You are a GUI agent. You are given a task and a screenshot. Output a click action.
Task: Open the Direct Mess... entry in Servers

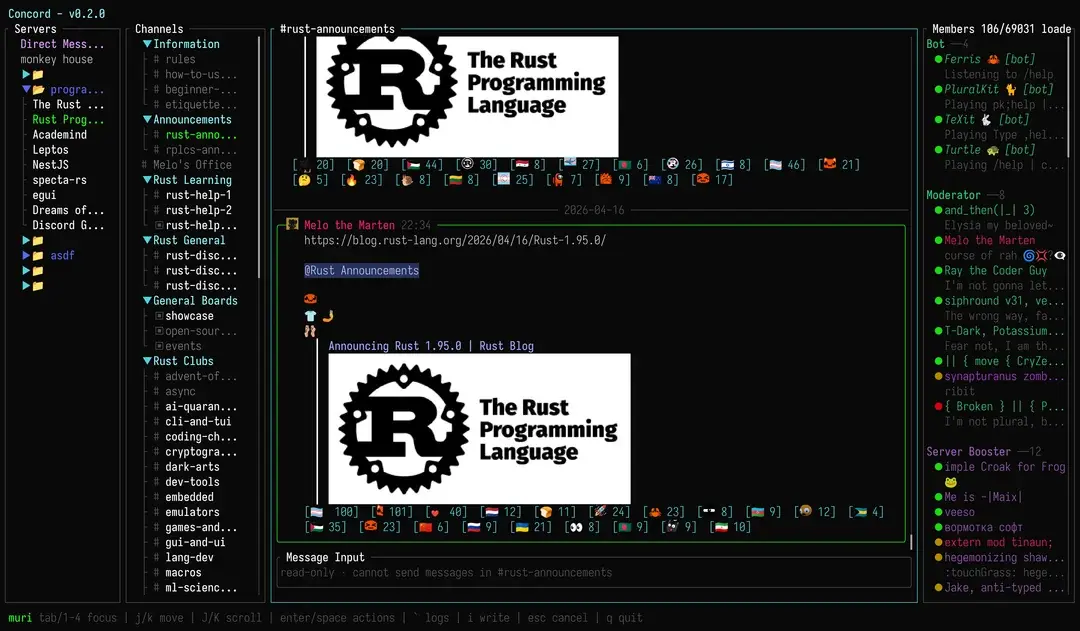coord(62,44)
